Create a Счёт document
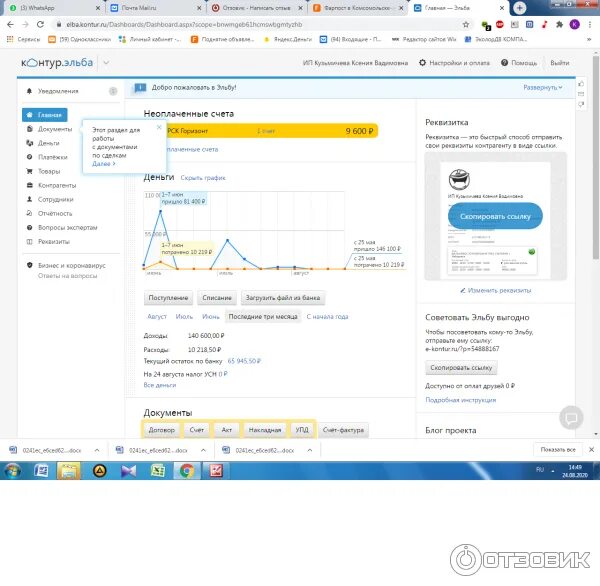Viewport: 600px width, 586px height. pos(197,430)
